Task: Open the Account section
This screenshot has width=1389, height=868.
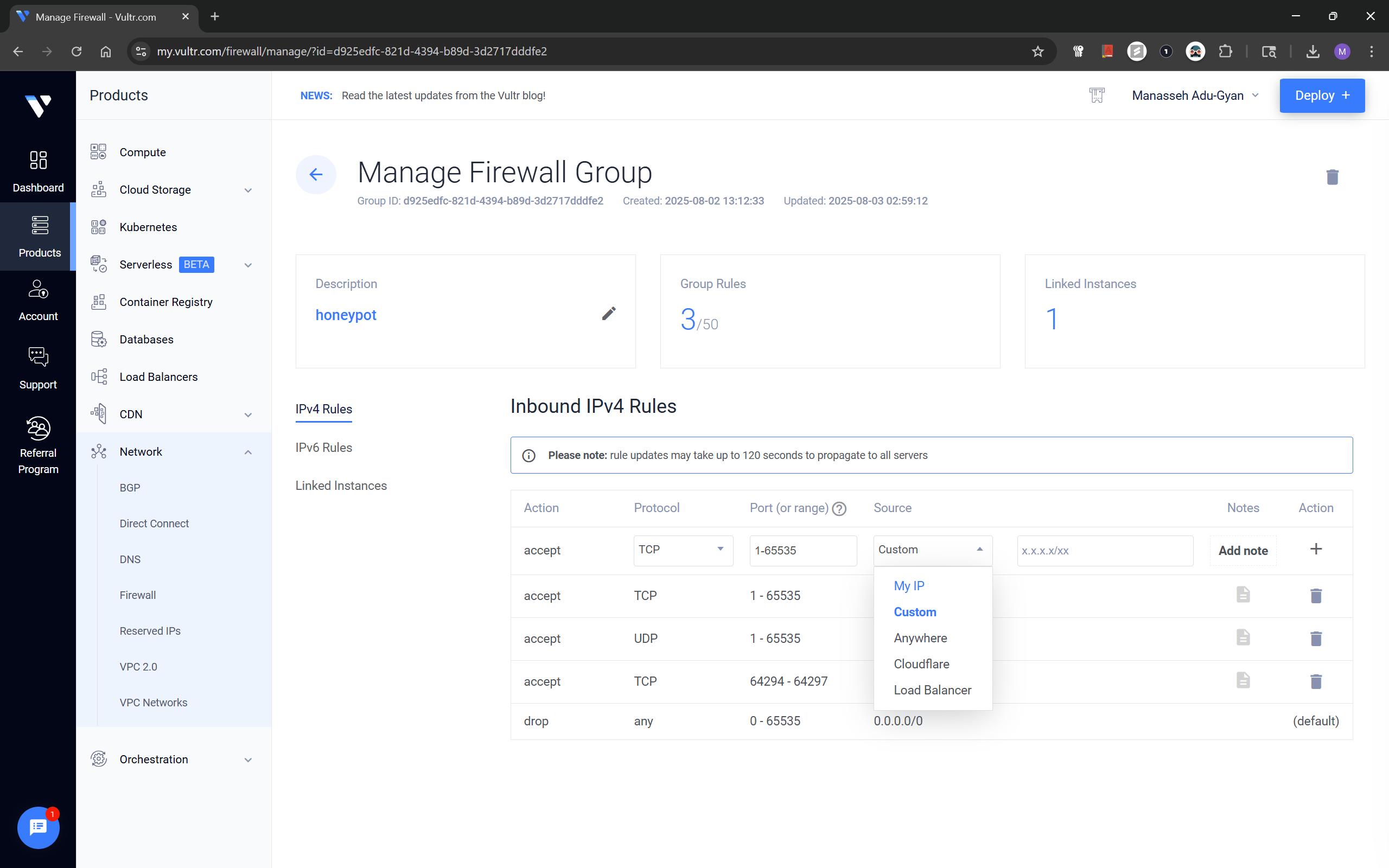Action: [38, 300]
